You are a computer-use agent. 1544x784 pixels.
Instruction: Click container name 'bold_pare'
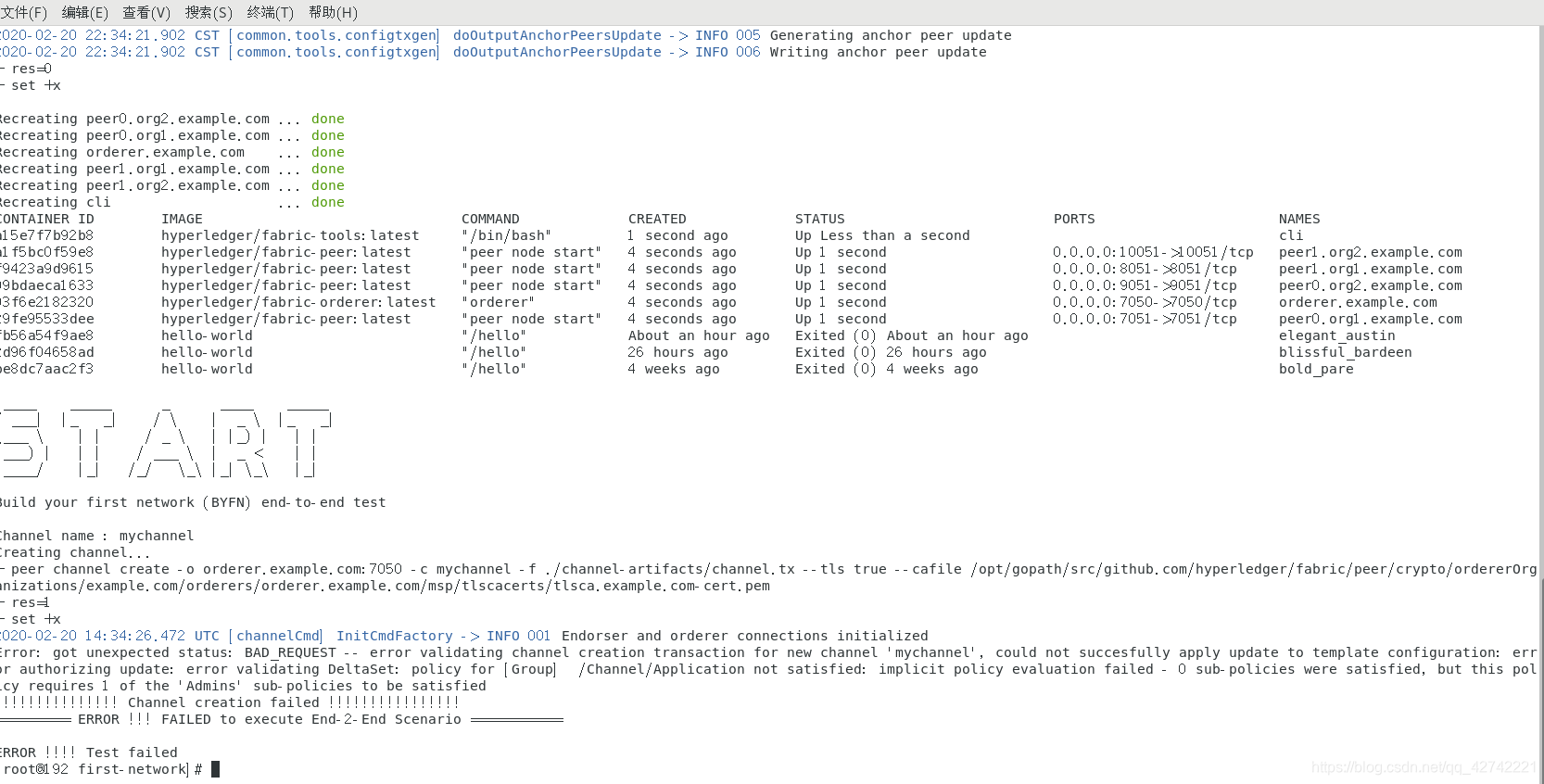[x=1316, y=369]
